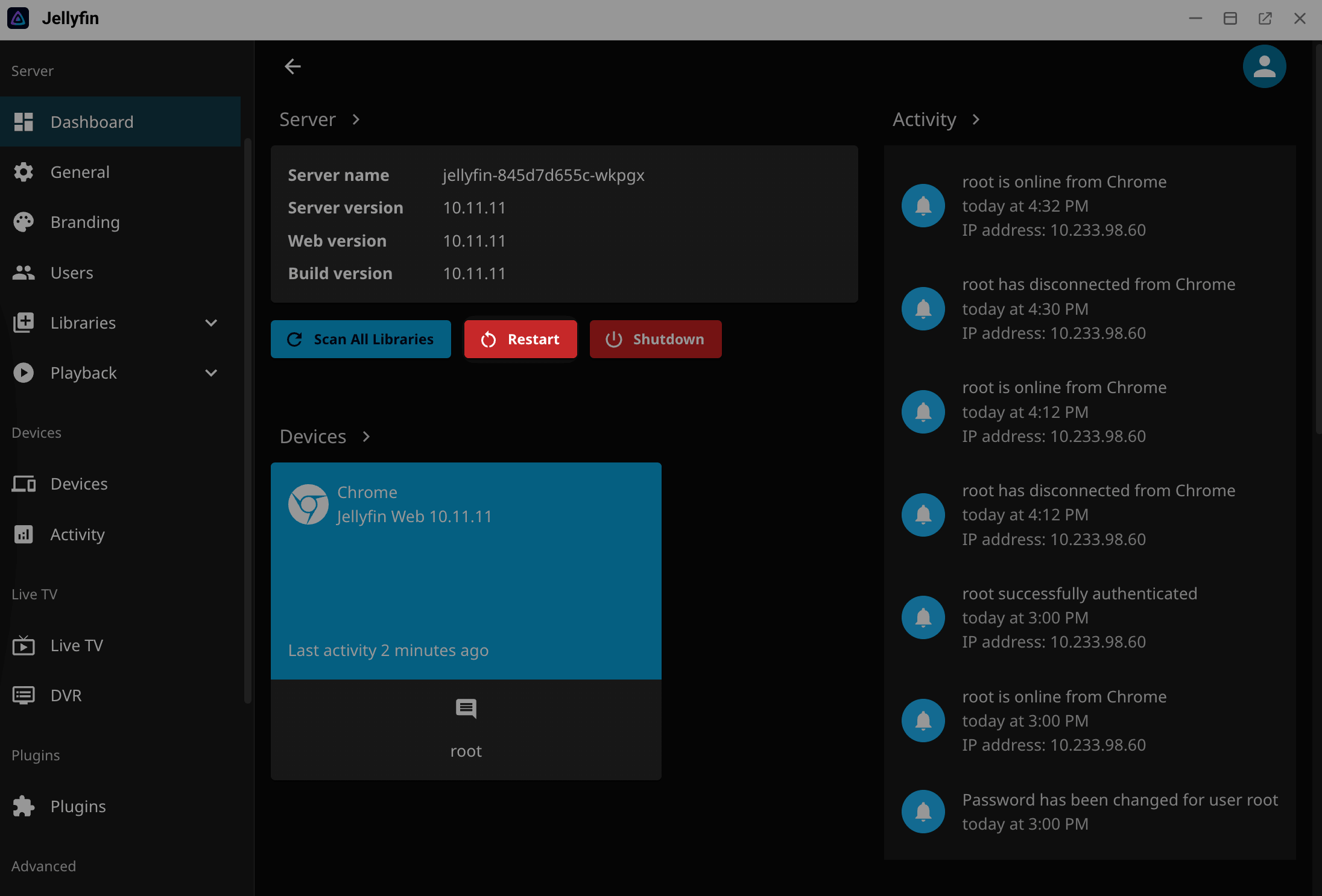
Task: Open Branding via the palette icon
Action: point(24,222)
